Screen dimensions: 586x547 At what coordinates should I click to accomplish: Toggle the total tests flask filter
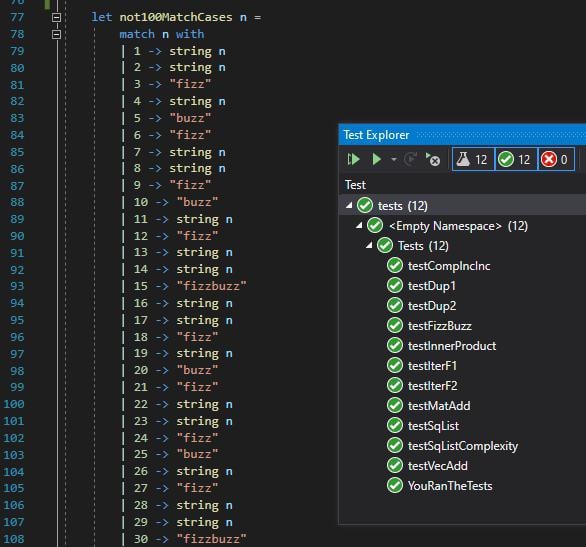click(473, 160)
